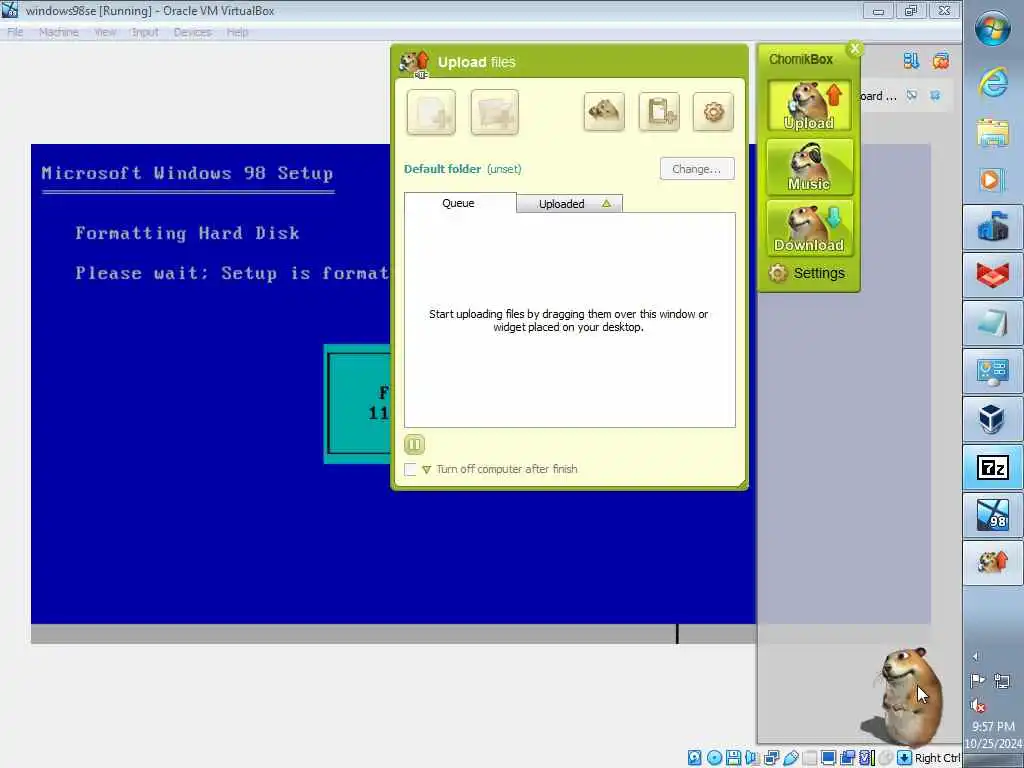
Task: Open the View menu in VirtualBox
Action: point(104,32)
